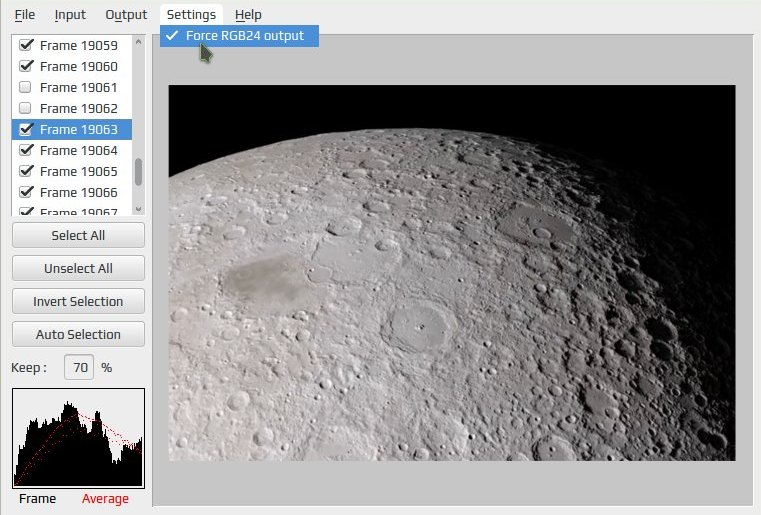Image resolution: width=761 pixels, height=515 pixels.
Task: Click the Select All button
Action: (78, 235)
